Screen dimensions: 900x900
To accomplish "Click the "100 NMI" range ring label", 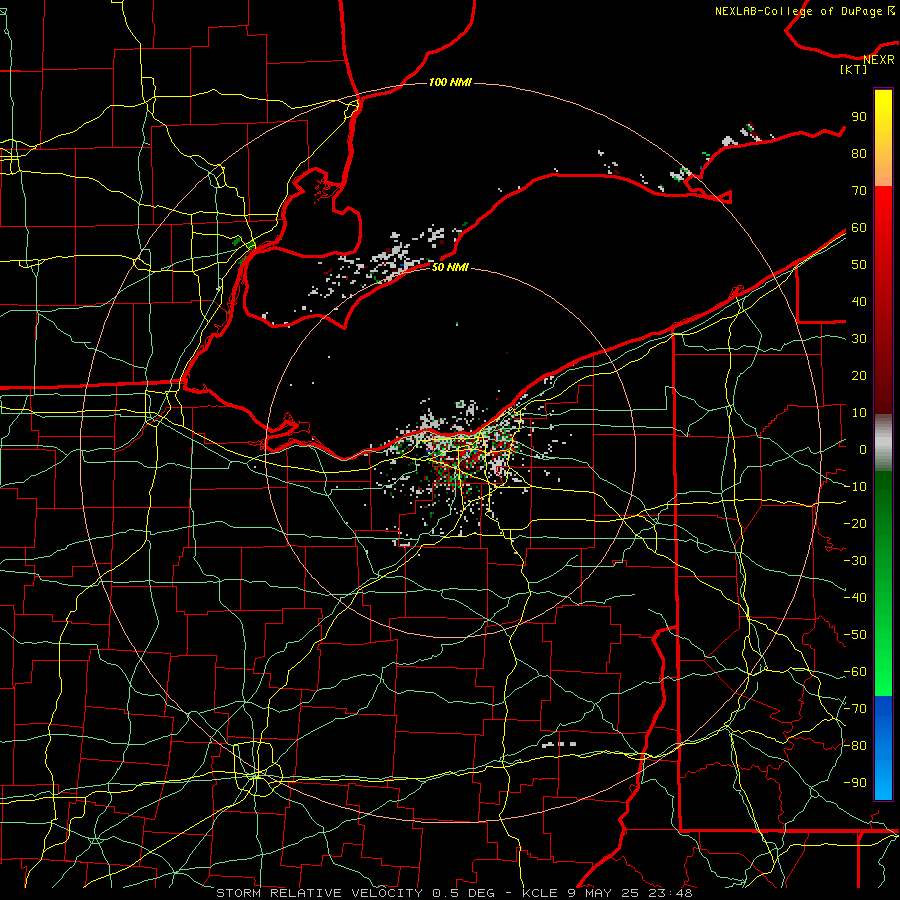I will pyautogui.click(x=450, y=83).
